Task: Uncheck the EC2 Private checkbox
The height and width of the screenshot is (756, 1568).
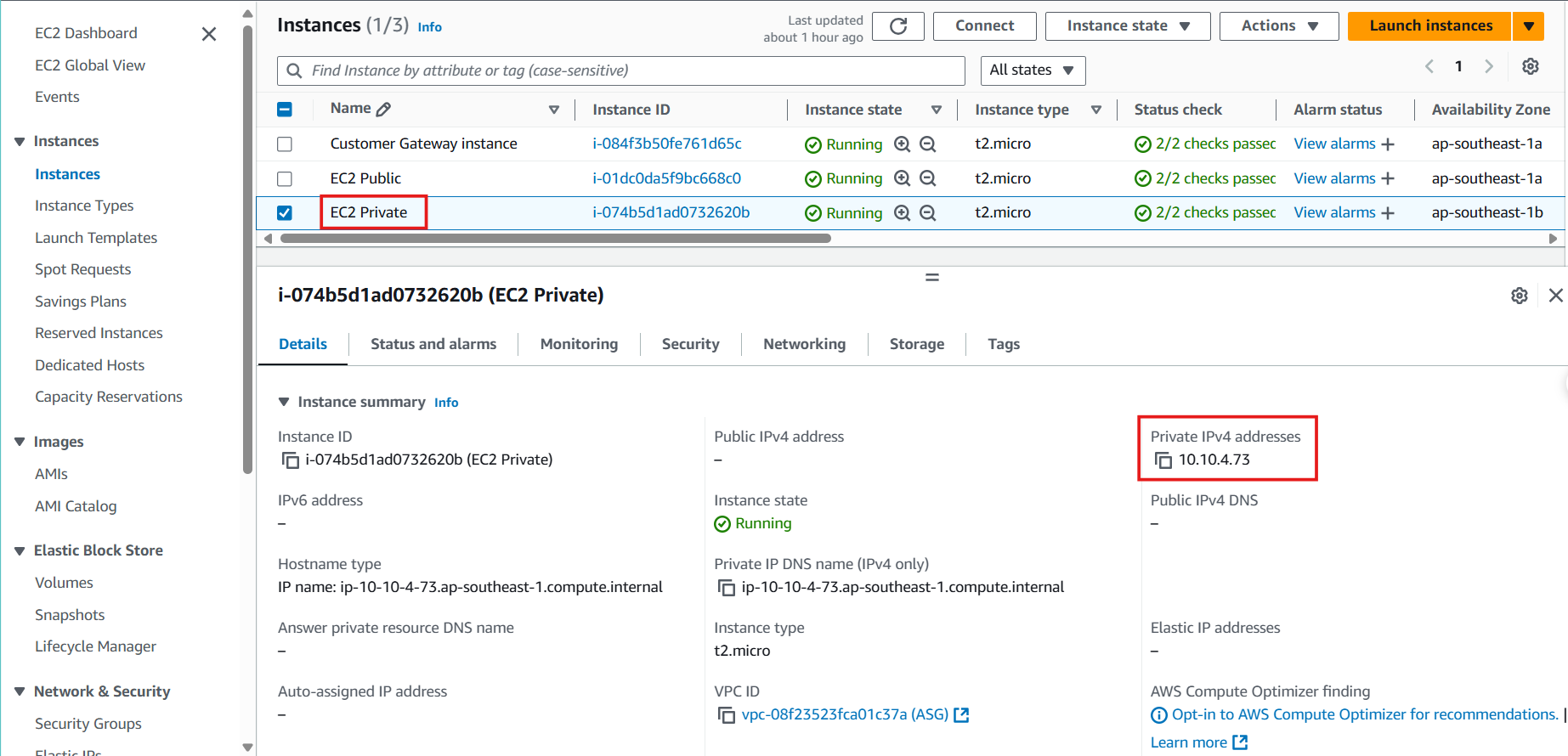Action: pos(285,213)
